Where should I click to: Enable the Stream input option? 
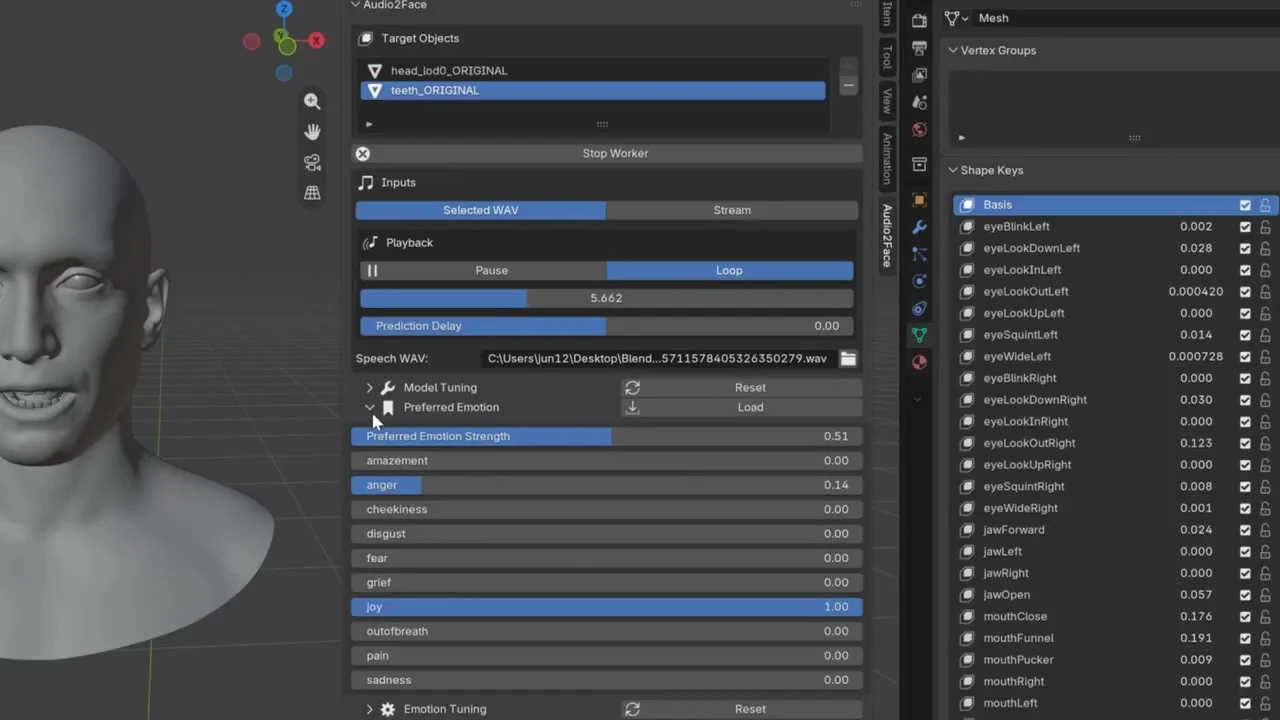[x=732, y=210]
